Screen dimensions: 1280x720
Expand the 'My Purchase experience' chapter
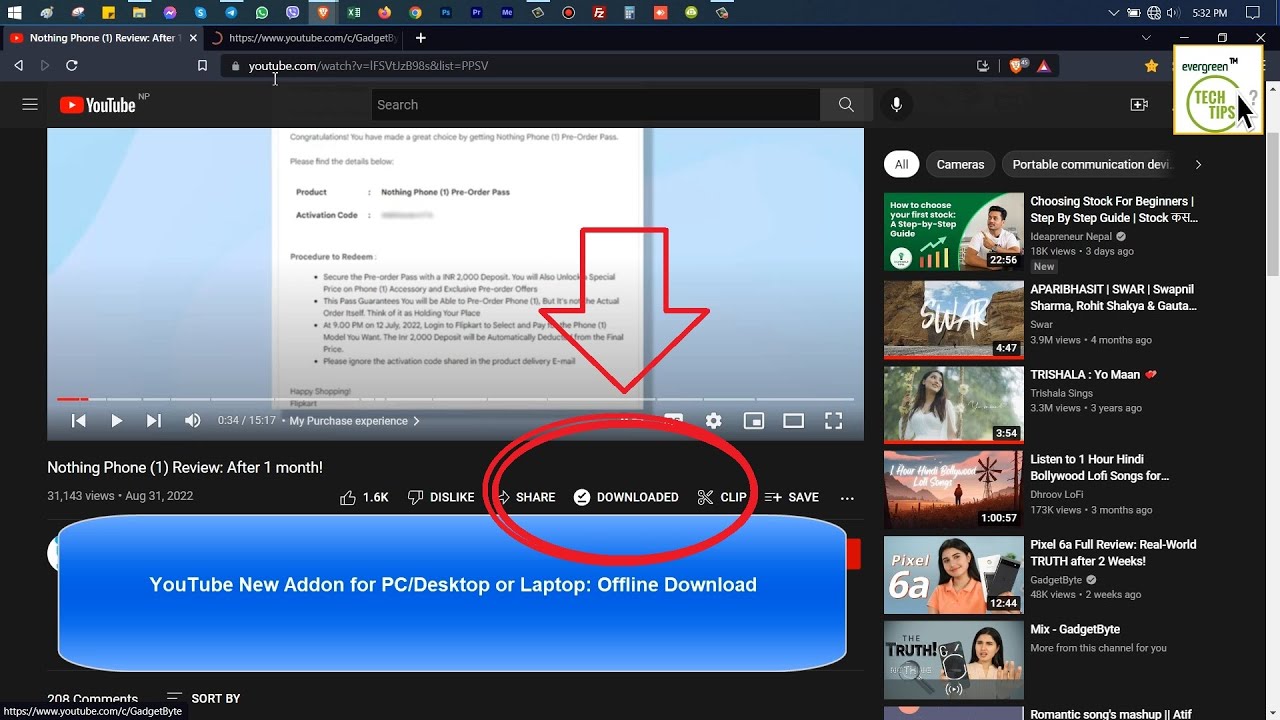click(354, 421)
